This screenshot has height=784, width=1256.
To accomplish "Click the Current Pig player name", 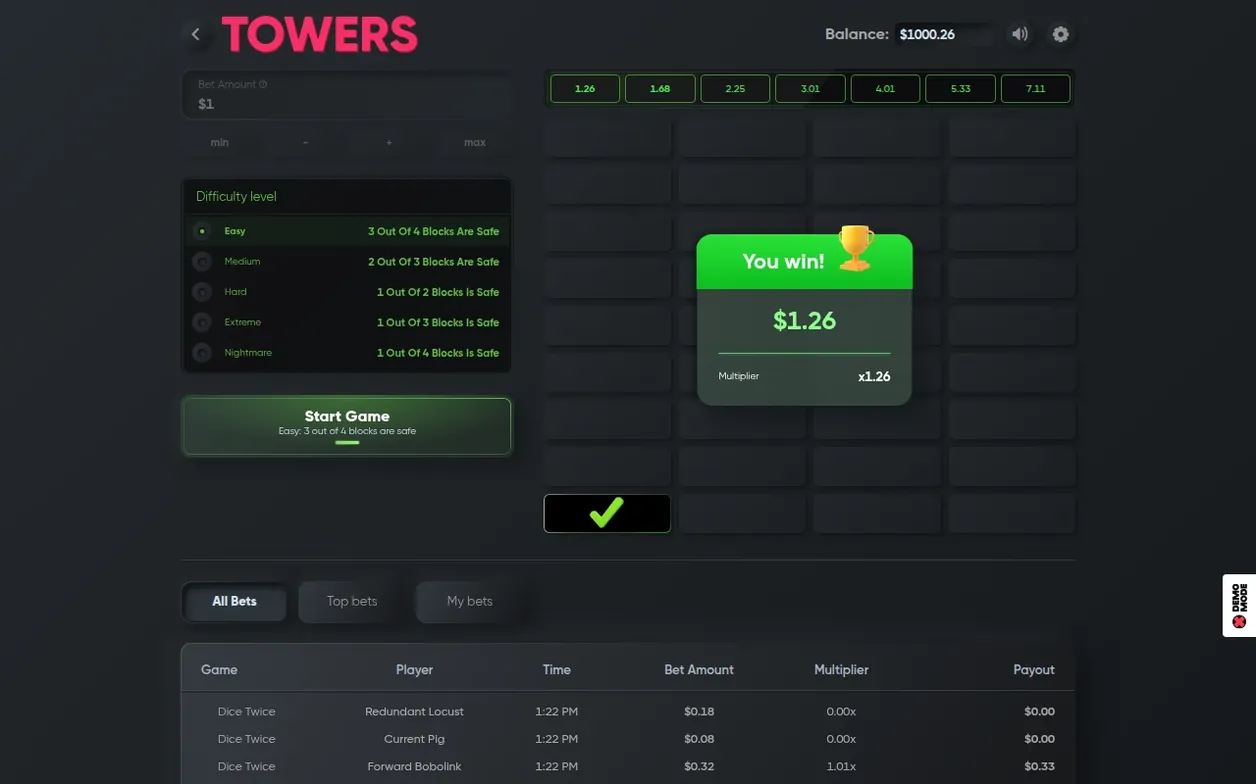I will pyautogui.click(x=414, y=739).
